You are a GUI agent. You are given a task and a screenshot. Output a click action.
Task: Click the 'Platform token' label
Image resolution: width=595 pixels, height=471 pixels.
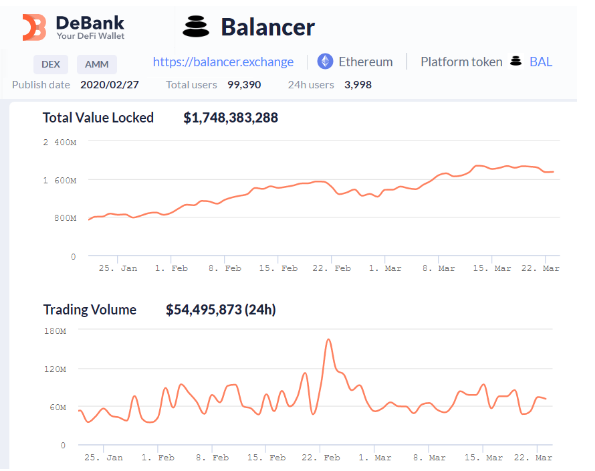coord(461,61)
